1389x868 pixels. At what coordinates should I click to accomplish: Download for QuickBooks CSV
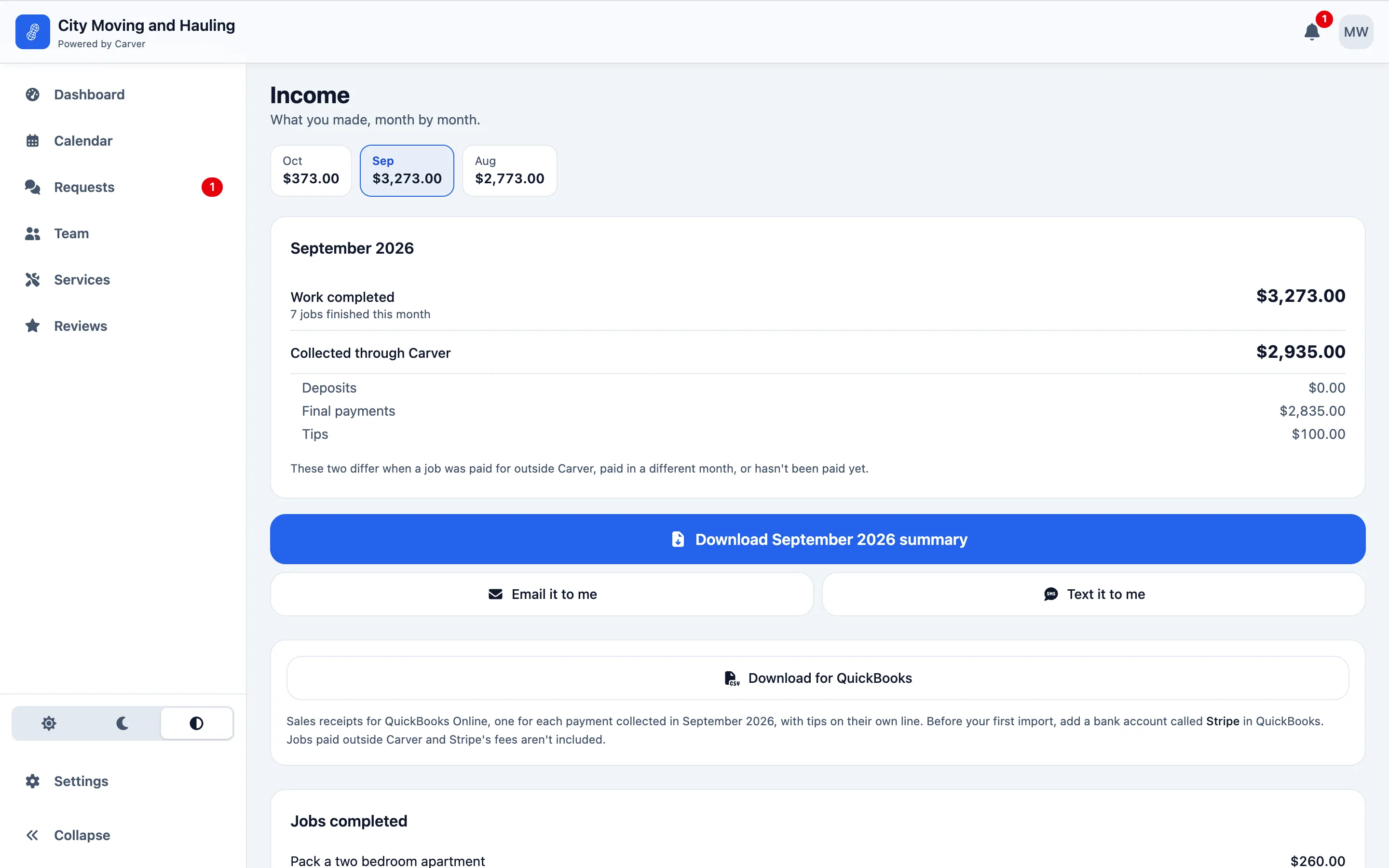tap(817, 678)
